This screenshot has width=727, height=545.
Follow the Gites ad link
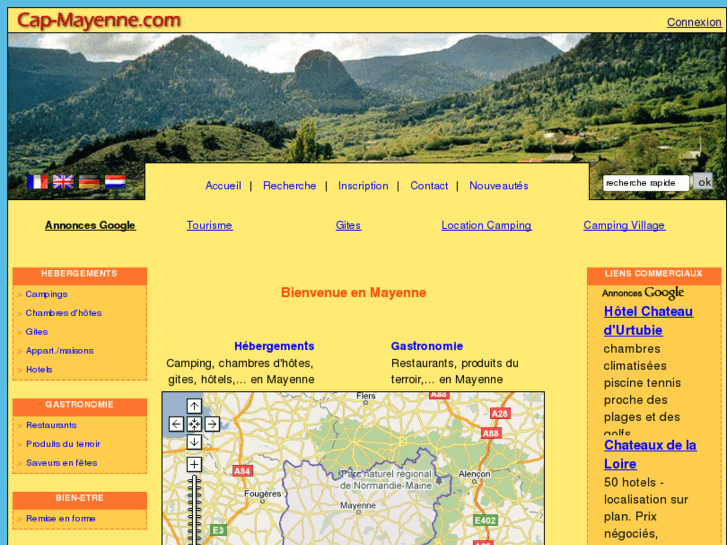click(x=348, y=225)
